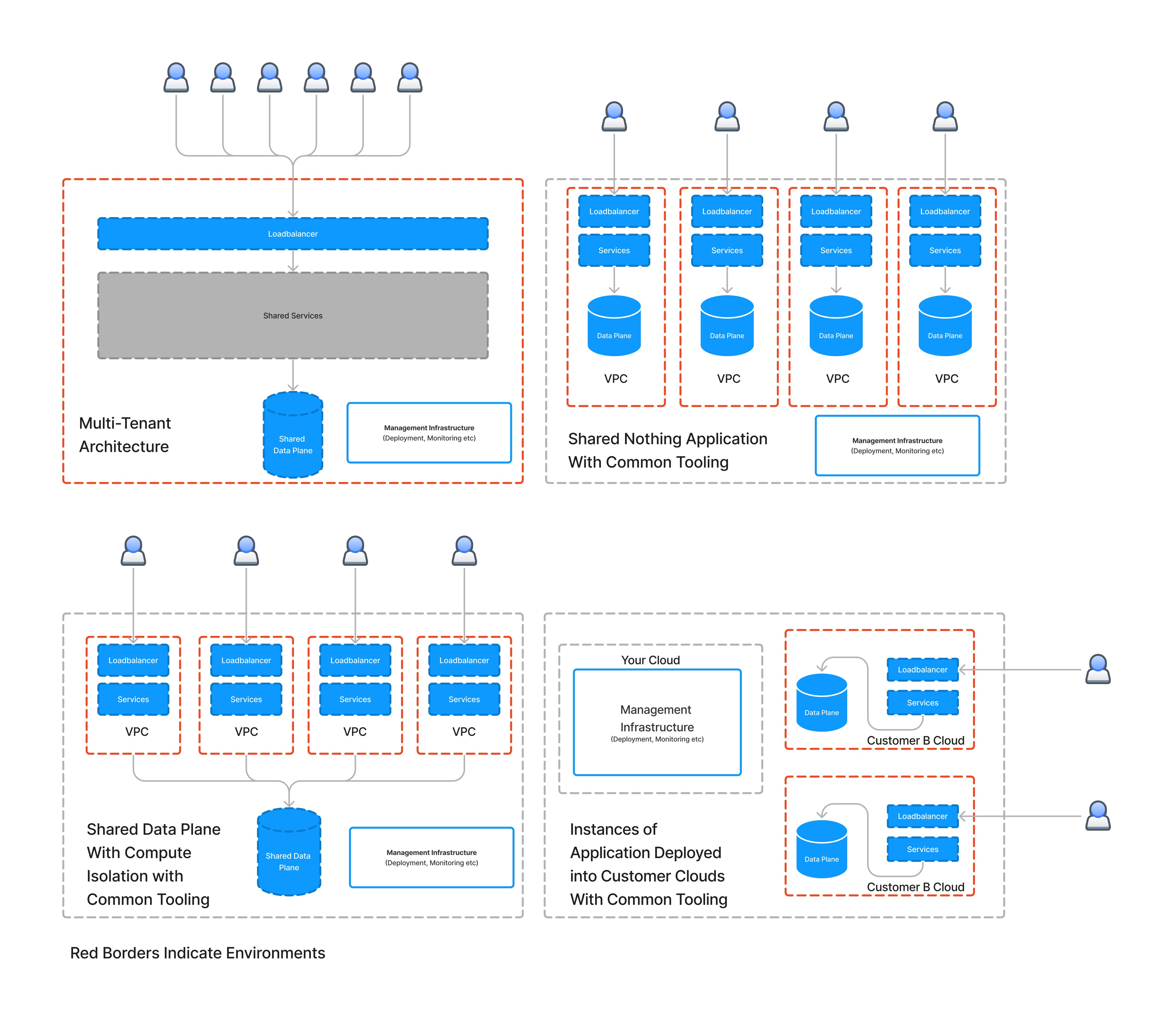Select the gray Shared Services block

pos(293,315)
